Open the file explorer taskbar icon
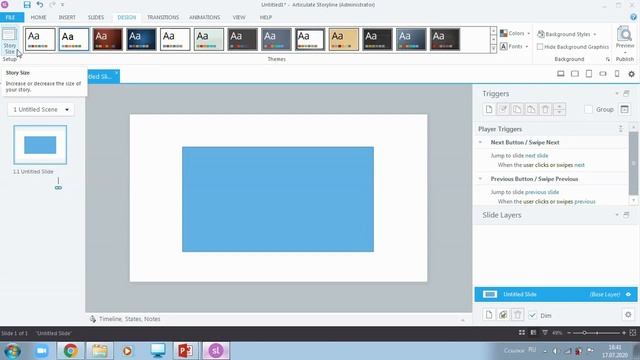The height and width of the screenshot is (360, 640). [x=99, y=351]
